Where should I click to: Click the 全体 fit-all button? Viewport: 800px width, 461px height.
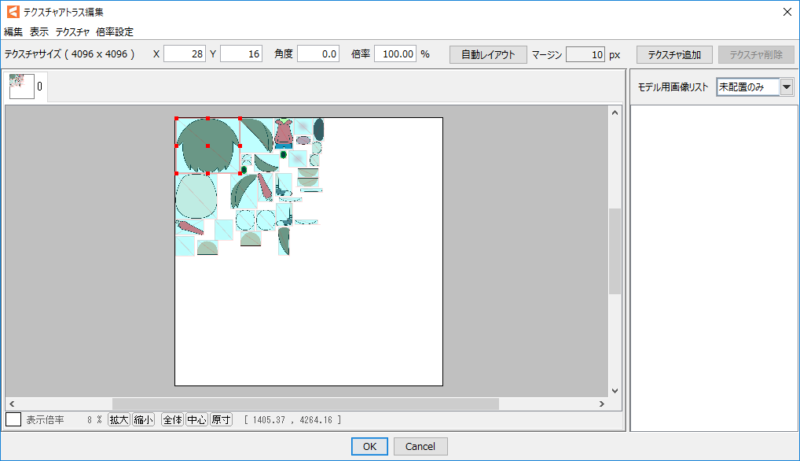tap(172, 420)
